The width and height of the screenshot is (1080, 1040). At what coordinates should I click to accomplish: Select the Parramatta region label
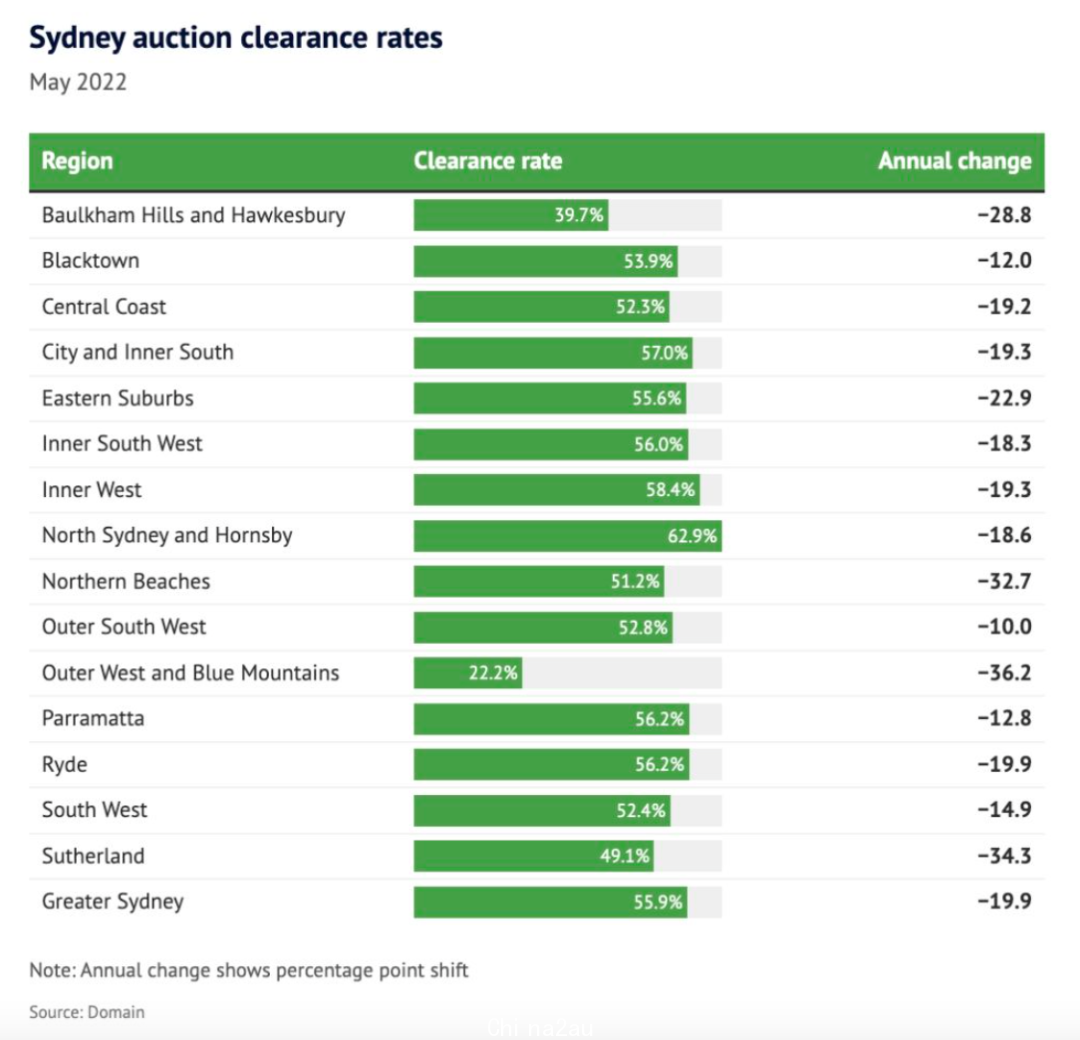(93, 718)
